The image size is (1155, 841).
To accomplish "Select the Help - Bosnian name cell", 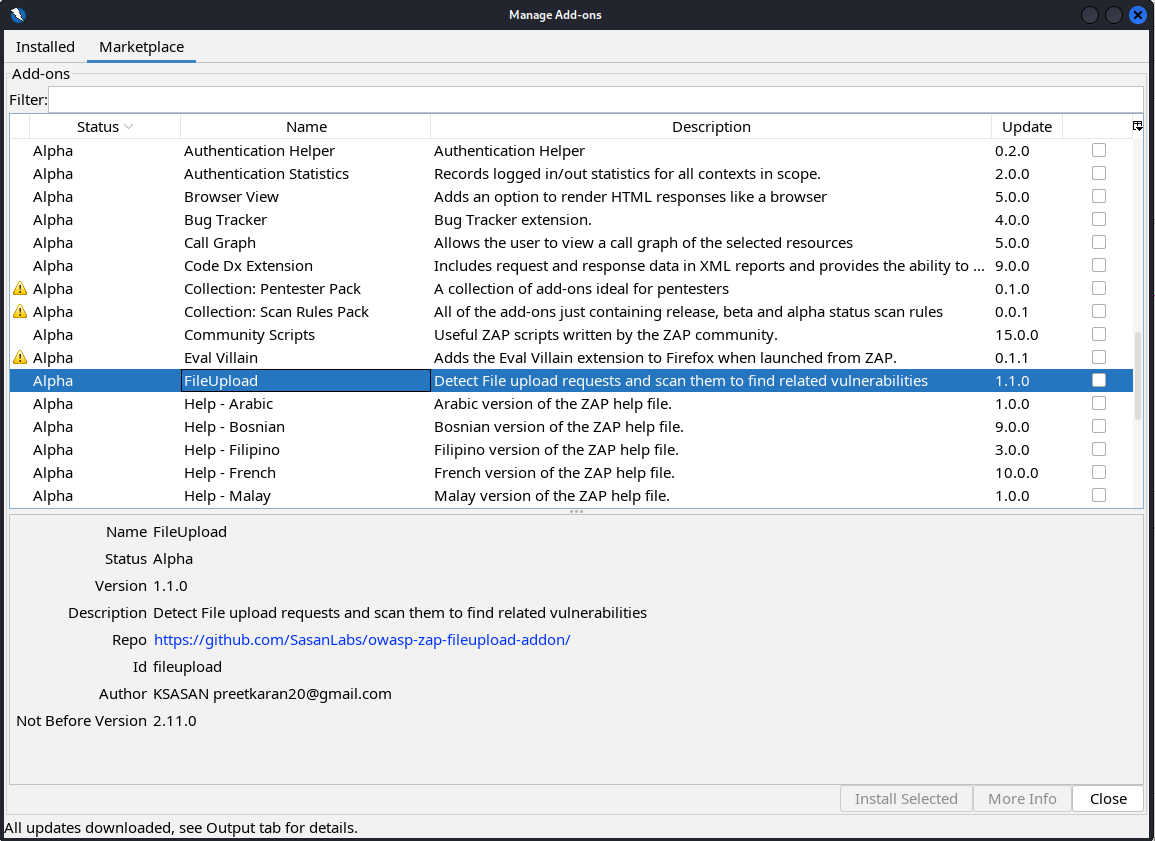I will 306,426.
